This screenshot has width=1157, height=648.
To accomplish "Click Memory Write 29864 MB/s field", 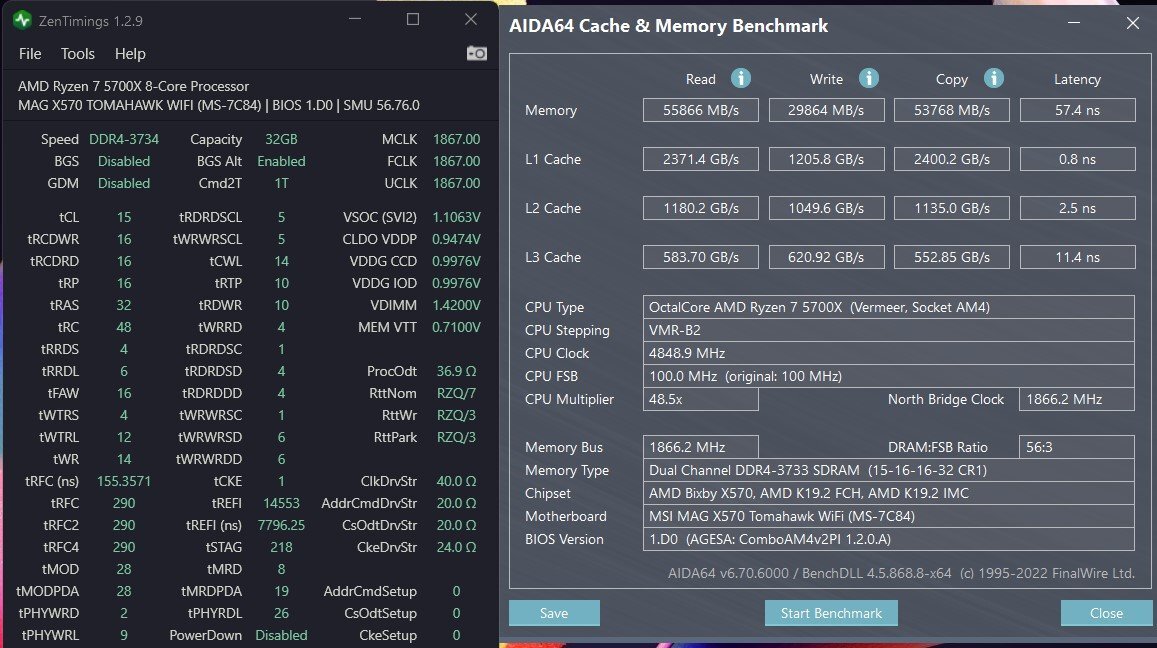I will [x=826, y=110].
